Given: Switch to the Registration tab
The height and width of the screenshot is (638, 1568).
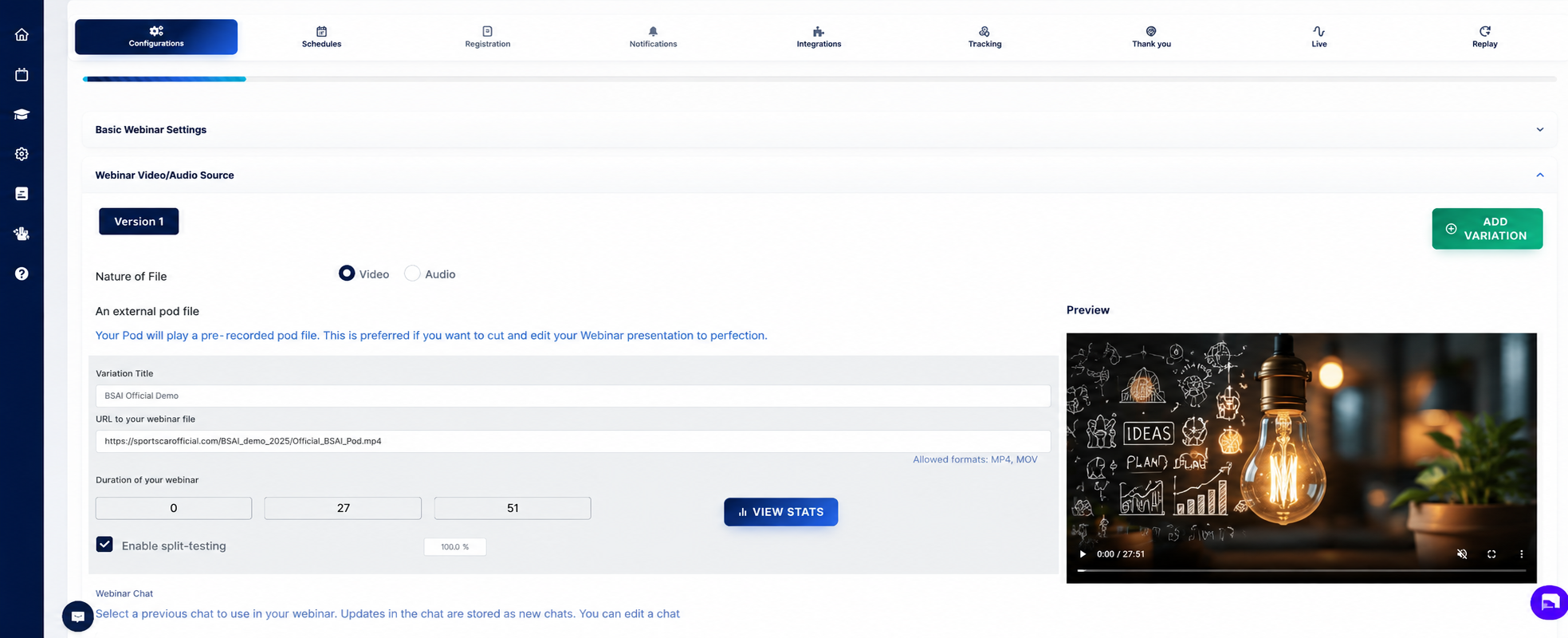Looking at the screenshot, I should [487, 37].
